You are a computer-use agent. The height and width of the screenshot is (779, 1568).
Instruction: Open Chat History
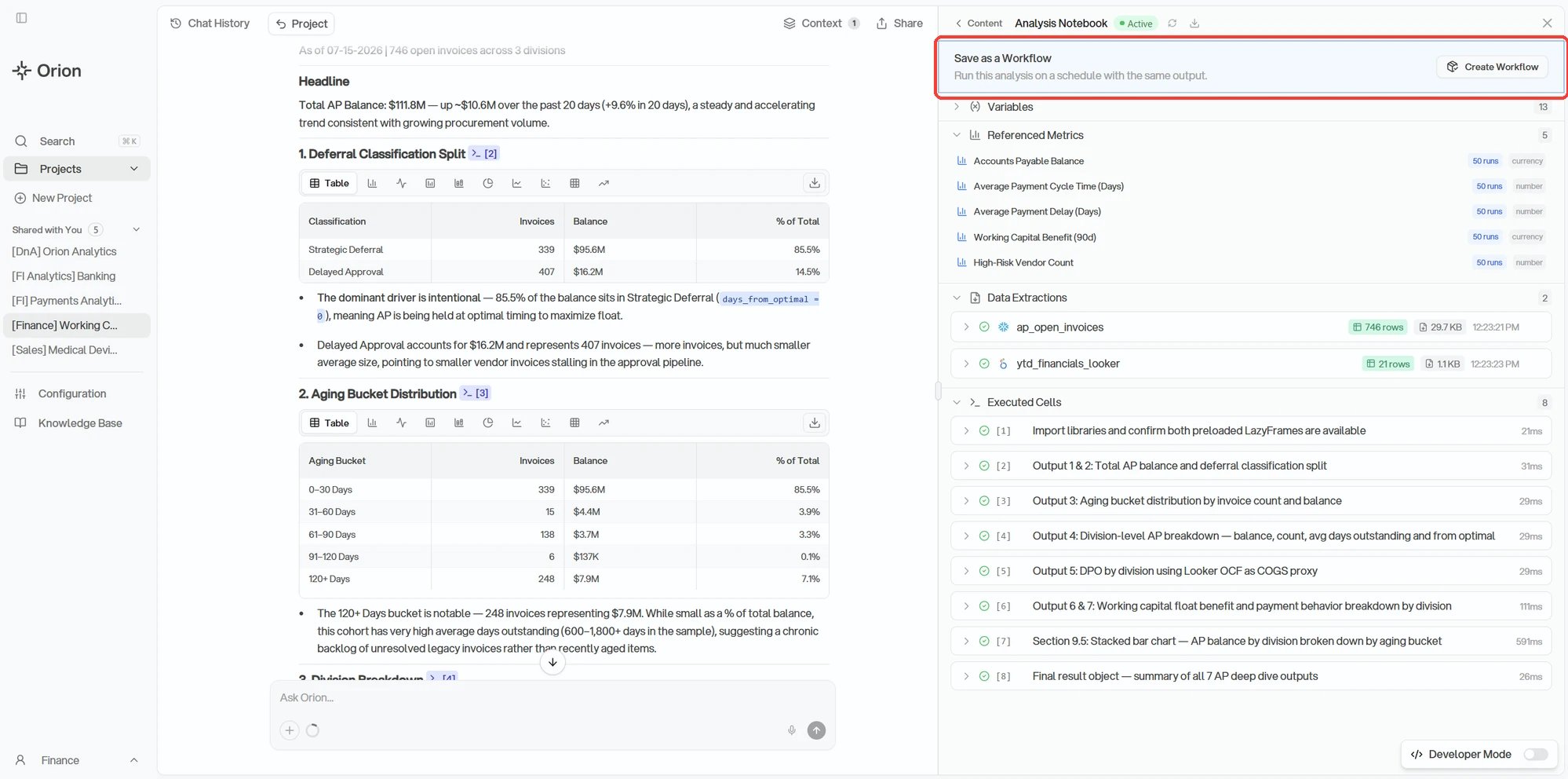pos(210,24)
